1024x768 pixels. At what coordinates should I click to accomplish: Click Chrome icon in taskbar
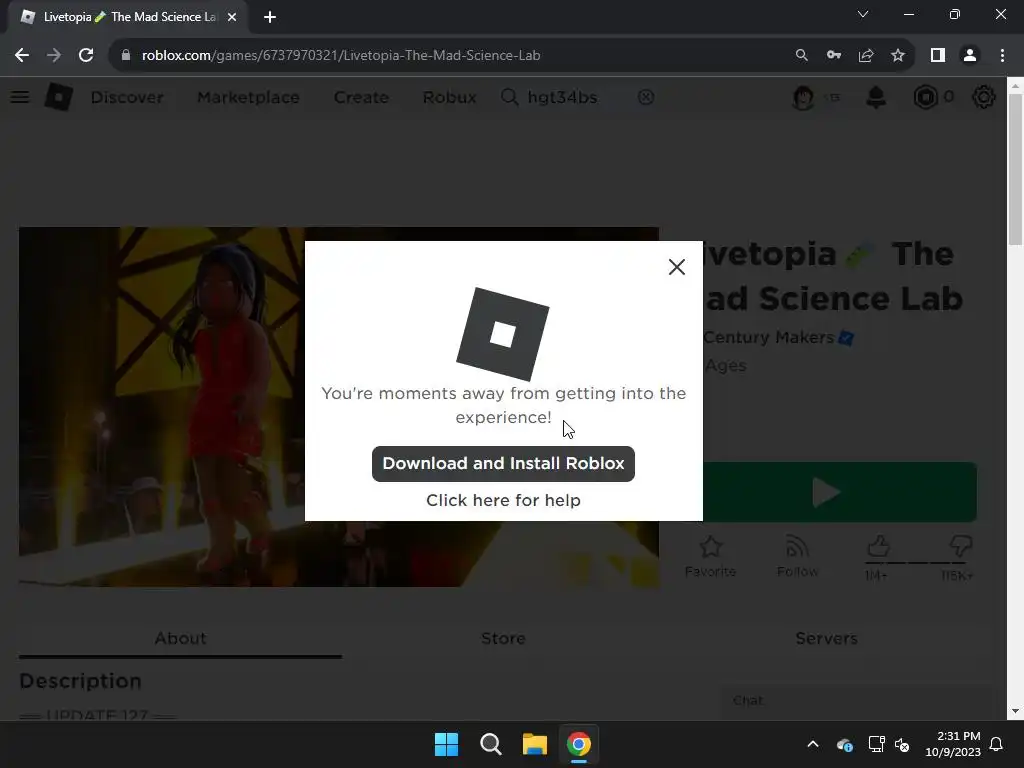click(579, 744)
